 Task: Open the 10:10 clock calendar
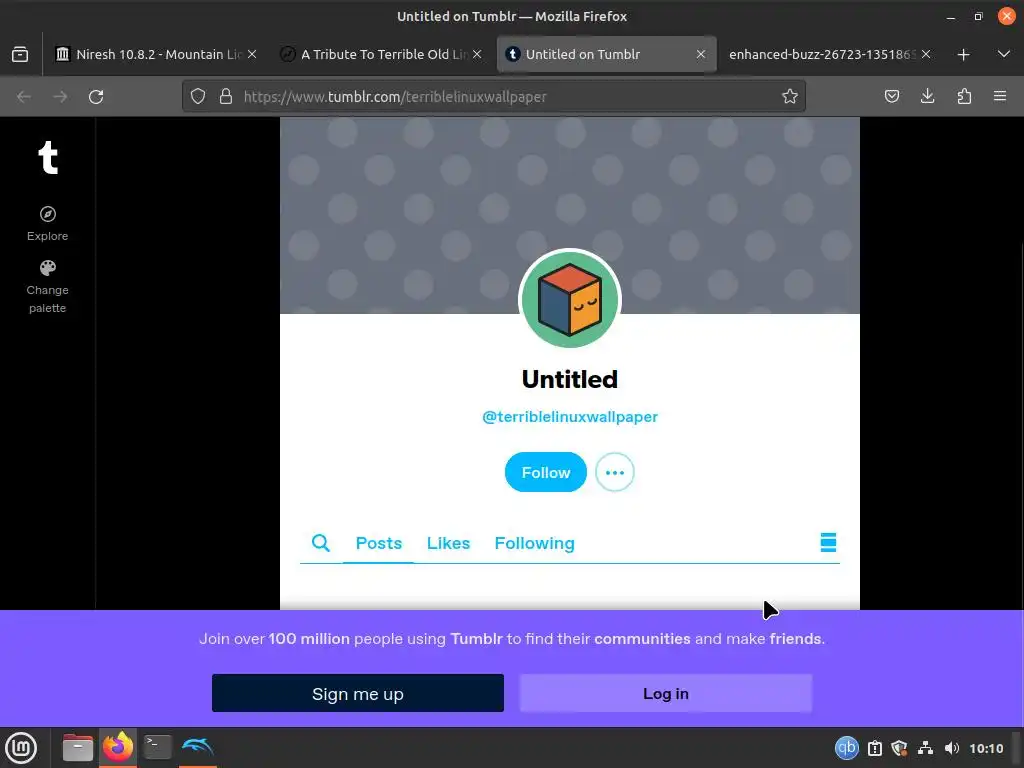tap(986, 748)
